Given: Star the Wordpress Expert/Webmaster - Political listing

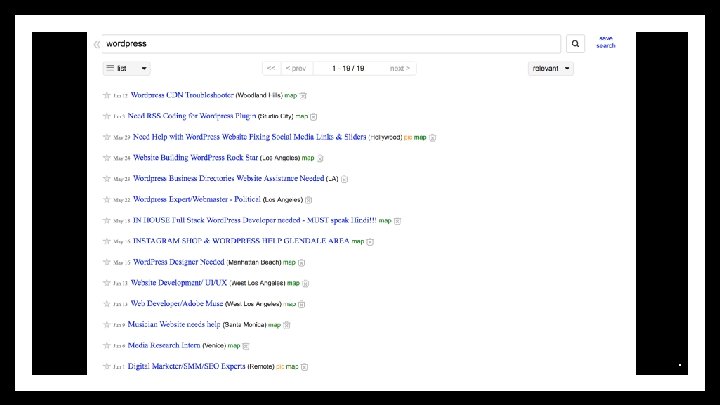Looking at the screenshot, I should click(x=107, y=199).
